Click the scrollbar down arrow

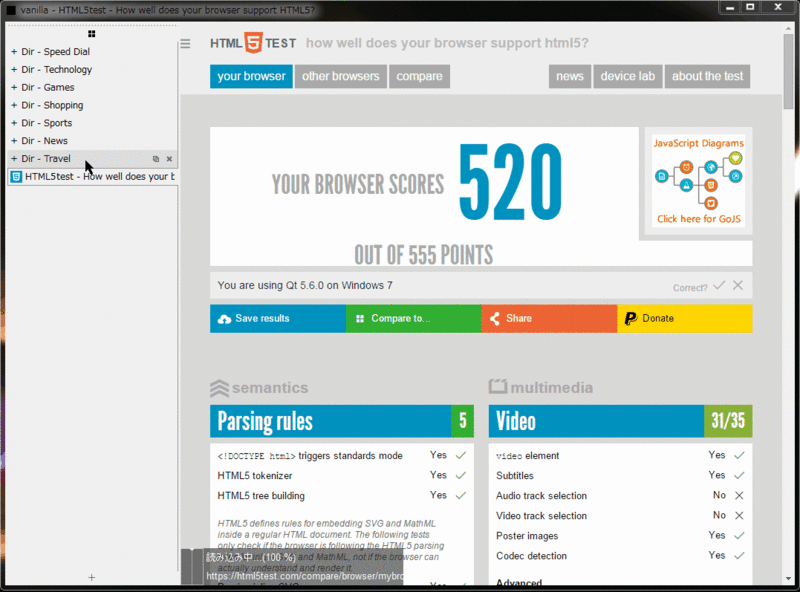pos(789,579)
